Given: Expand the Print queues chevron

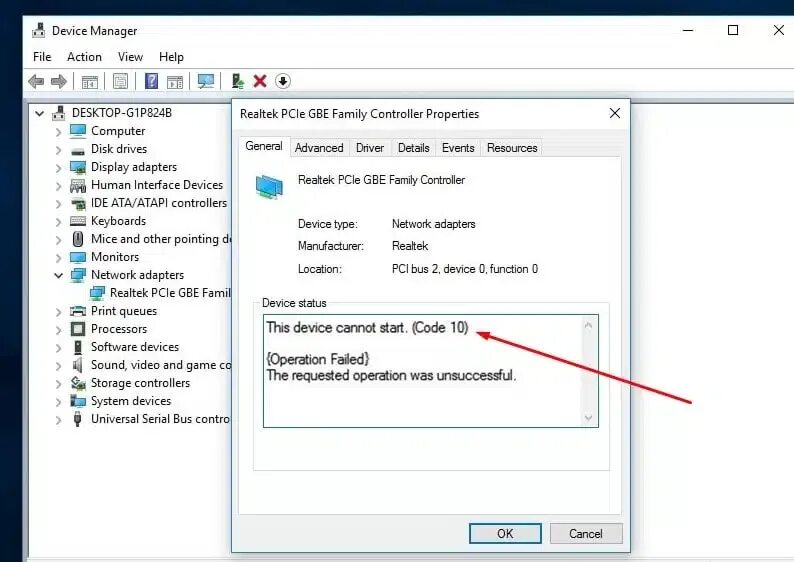Looking at the screenshot, I should (58, 312).
